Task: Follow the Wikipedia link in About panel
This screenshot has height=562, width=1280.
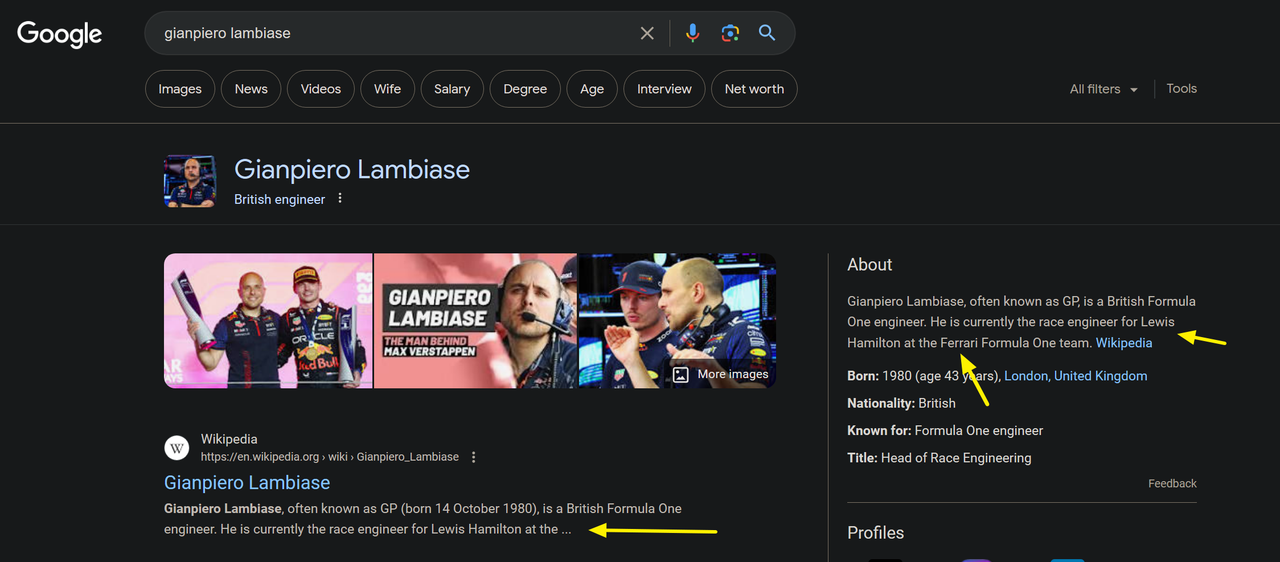Action: (1124, 343)
